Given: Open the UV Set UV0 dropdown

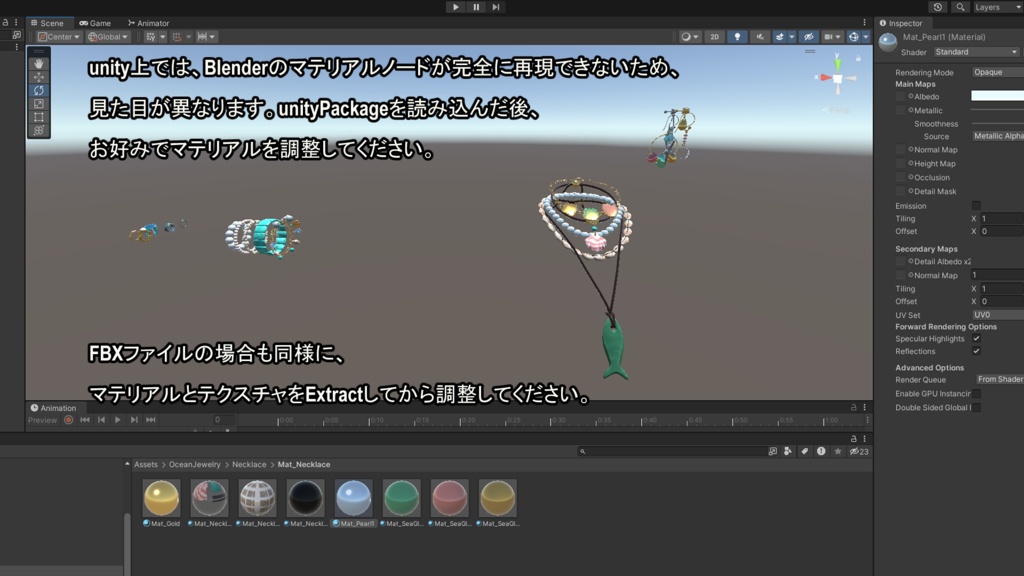Looking at the screenshot, I should click(997, 315).
